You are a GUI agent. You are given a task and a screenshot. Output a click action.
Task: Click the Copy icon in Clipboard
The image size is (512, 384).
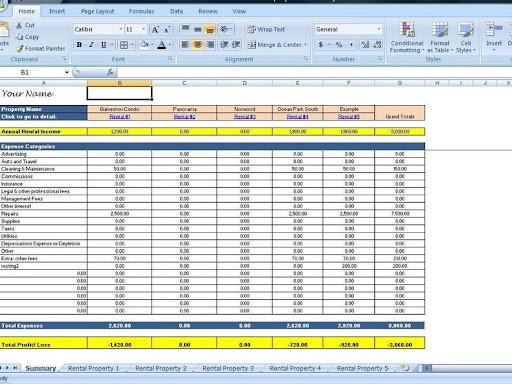(19, 37)
